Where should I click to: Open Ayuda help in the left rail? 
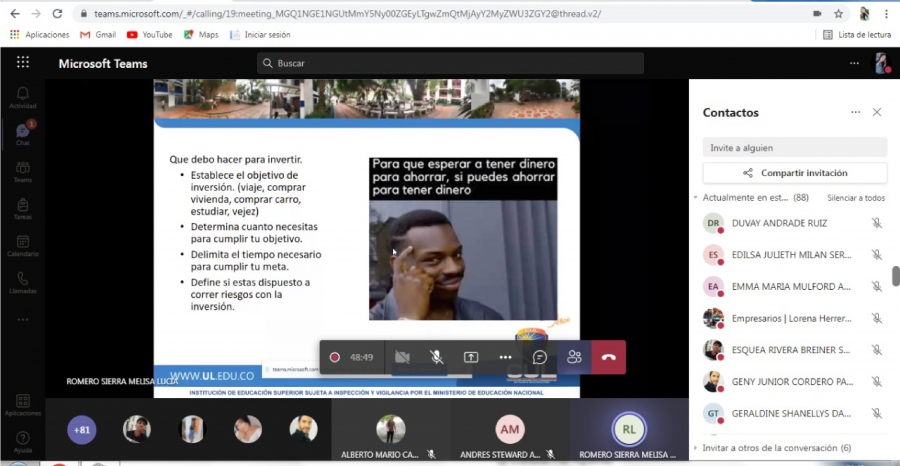click(22, 442)
